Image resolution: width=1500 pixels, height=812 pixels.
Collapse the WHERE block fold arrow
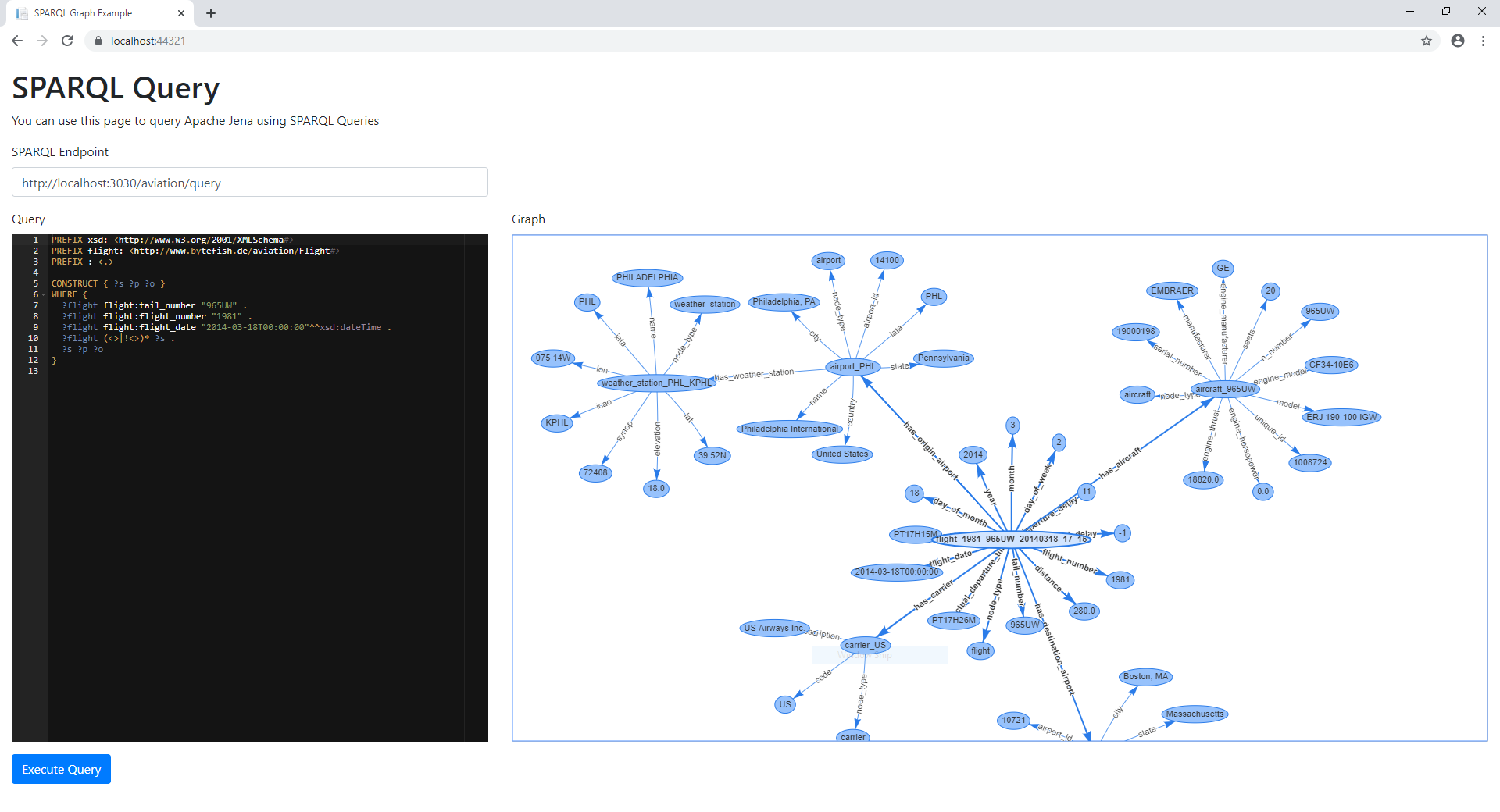[44, 294]
